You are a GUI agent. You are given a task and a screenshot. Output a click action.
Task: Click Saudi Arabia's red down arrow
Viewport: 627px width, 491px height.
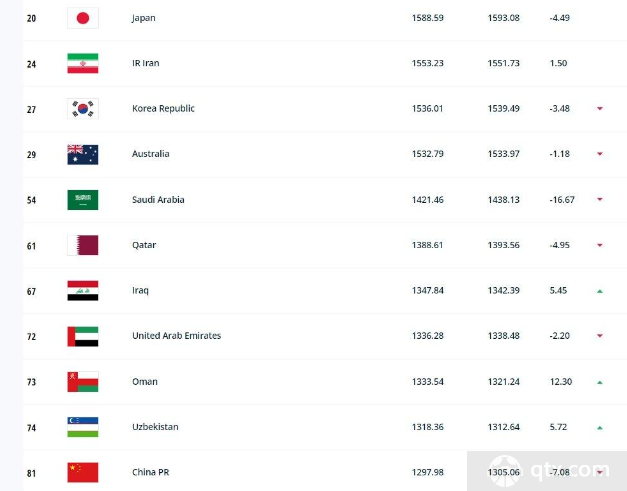(x=600, y=199)
